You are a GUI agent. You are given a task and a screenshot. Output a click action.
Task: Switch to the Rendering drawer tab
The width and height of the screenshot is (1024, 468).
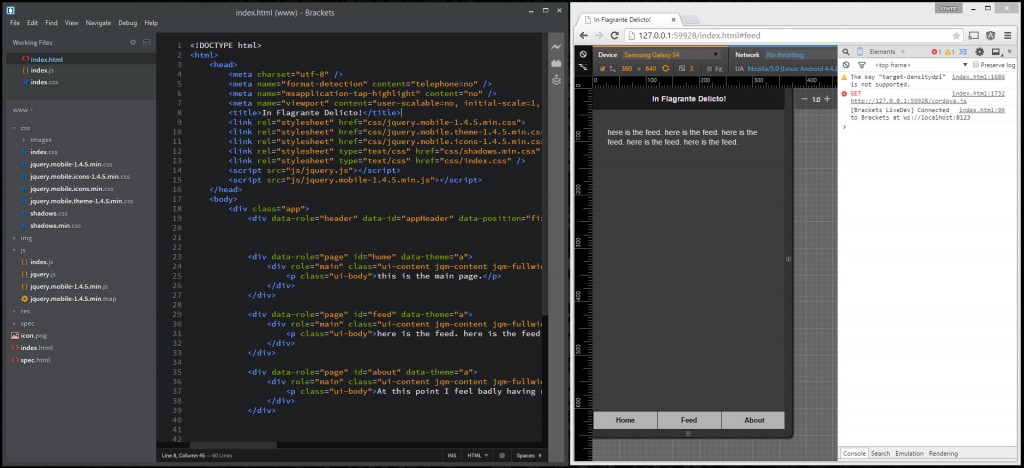coord(944,453)
